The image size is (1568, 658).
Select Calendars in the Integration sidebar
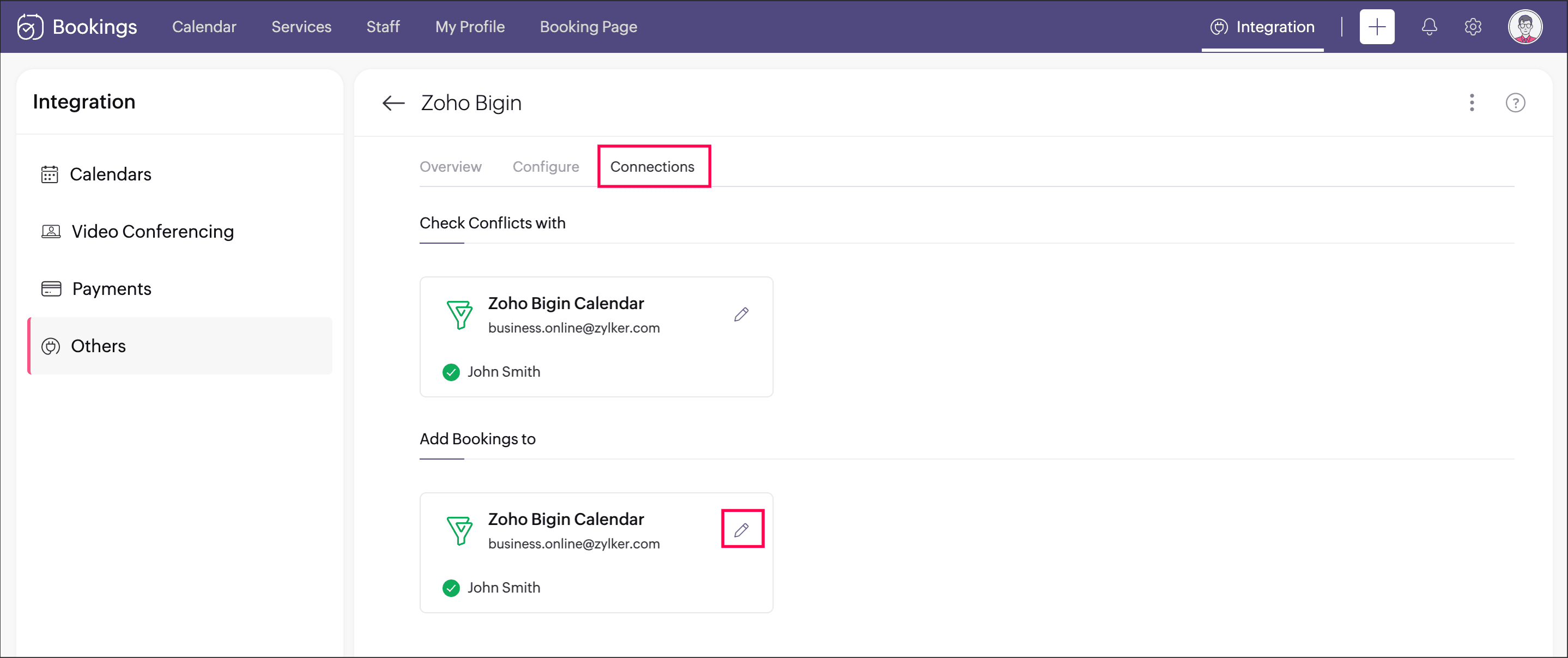click(179, 174)
